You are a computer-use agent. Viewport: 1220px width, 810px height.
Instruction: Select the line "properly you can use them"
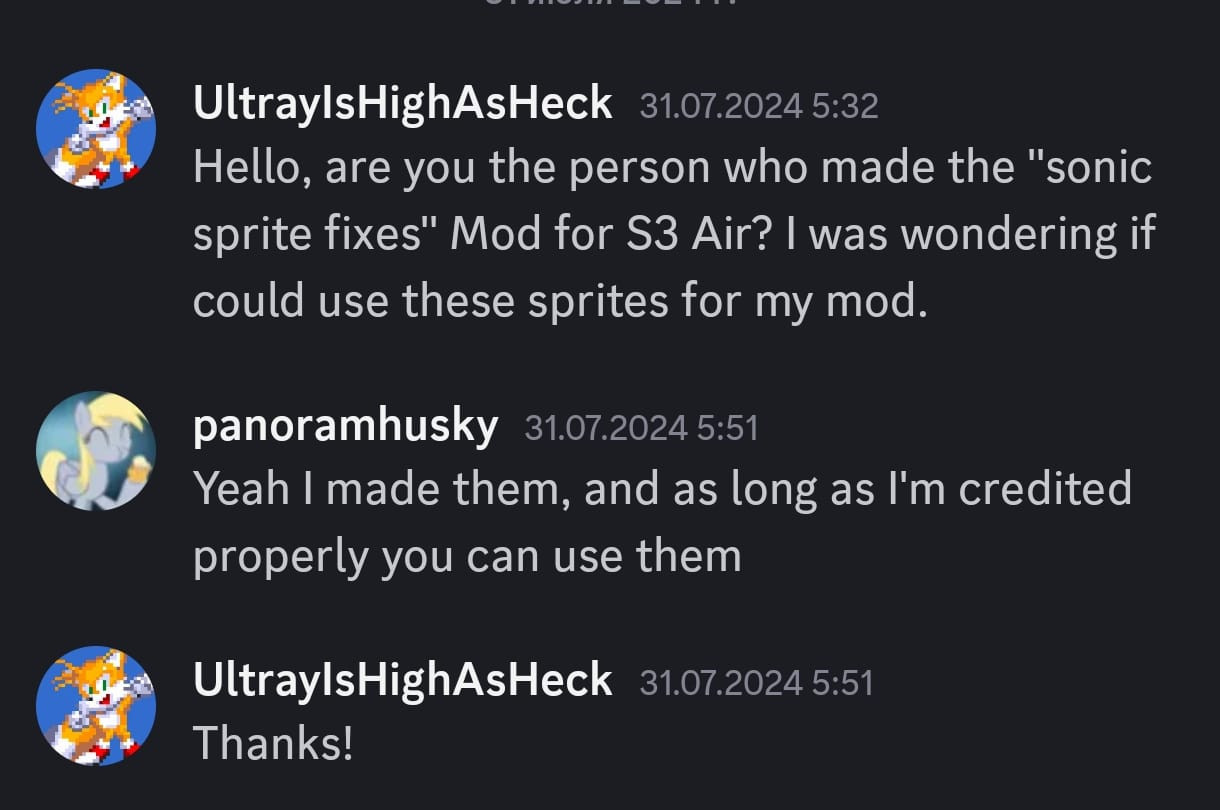pos(467,555)
